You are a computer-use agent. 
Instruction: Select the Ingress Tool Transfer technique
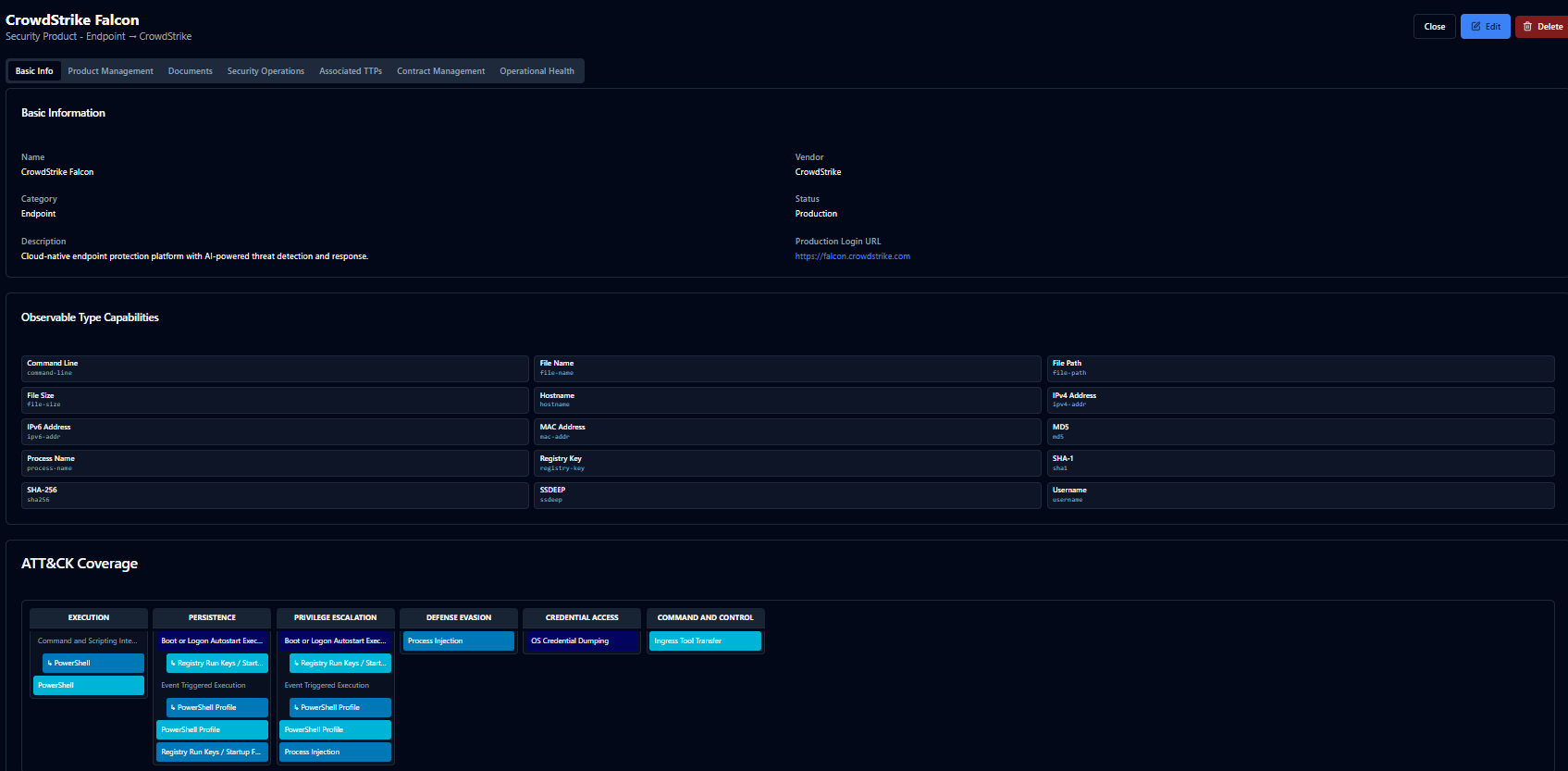pos(706,640)
